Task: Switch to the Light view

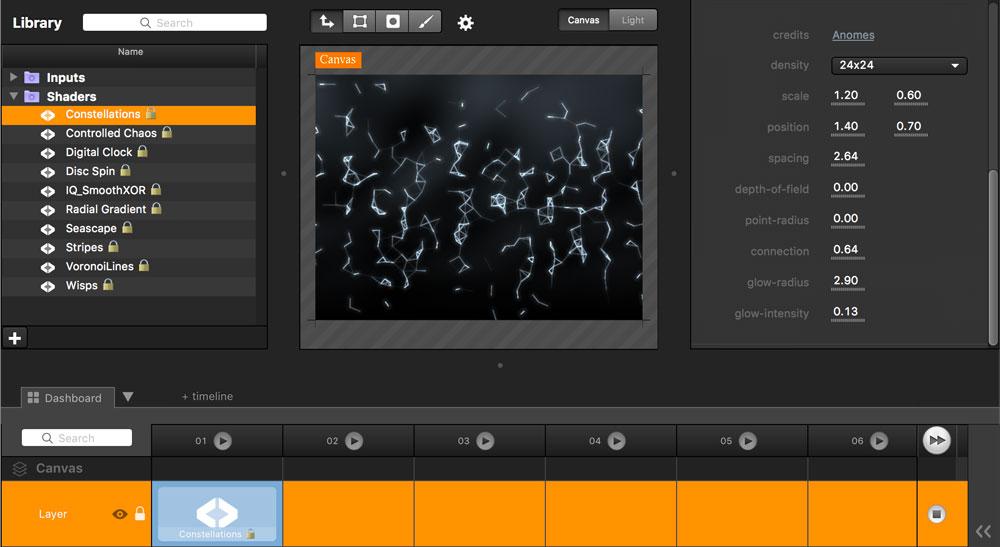Action: [633, 20]
